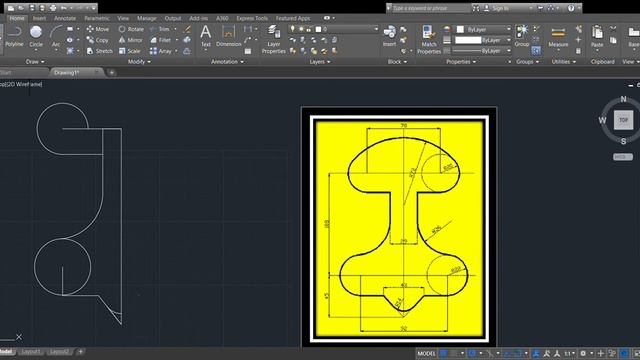The height and width of the screenshot is (360, 640).
Task: Click the Copy tool in Modify
Action: [98, 40]
